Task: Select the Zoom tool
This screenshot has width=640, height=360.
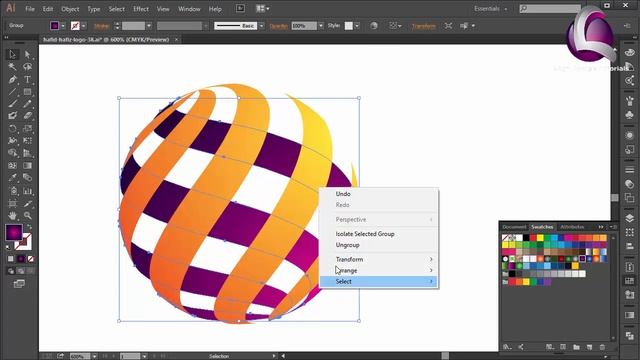Action: 27,216
